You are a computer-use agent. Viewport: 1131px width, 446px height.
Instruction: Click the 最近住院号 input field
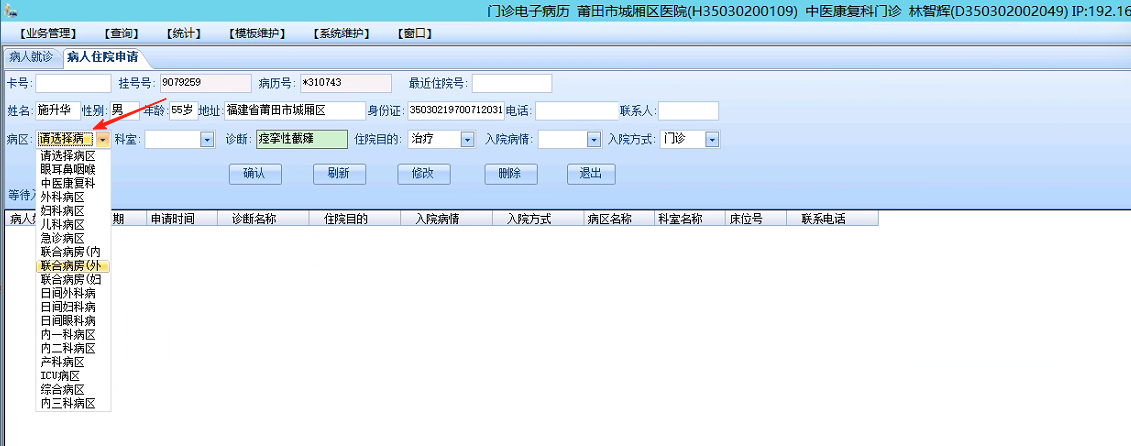[x=512, y=84]
